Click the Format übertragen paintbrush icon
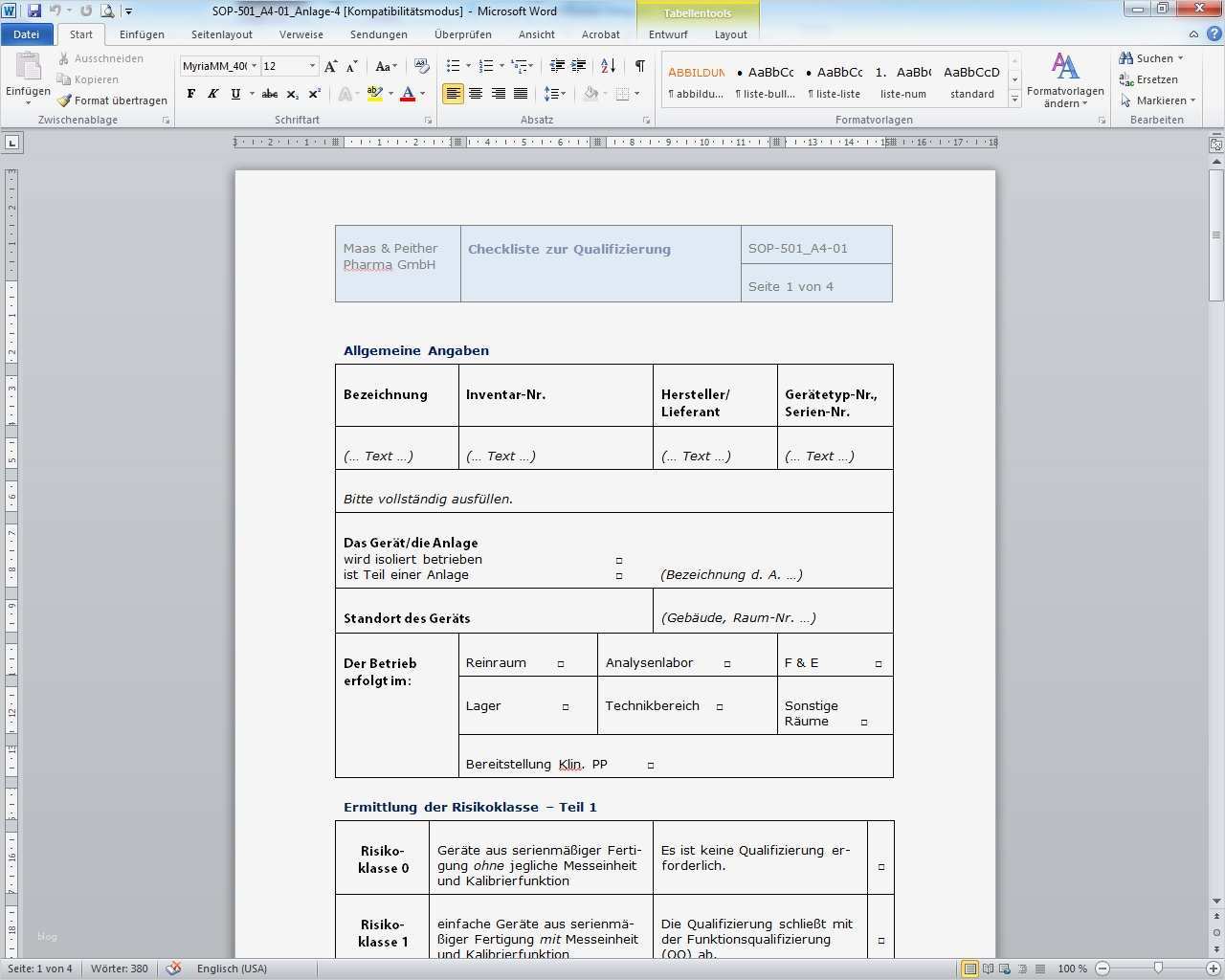 tap(65, 100)
